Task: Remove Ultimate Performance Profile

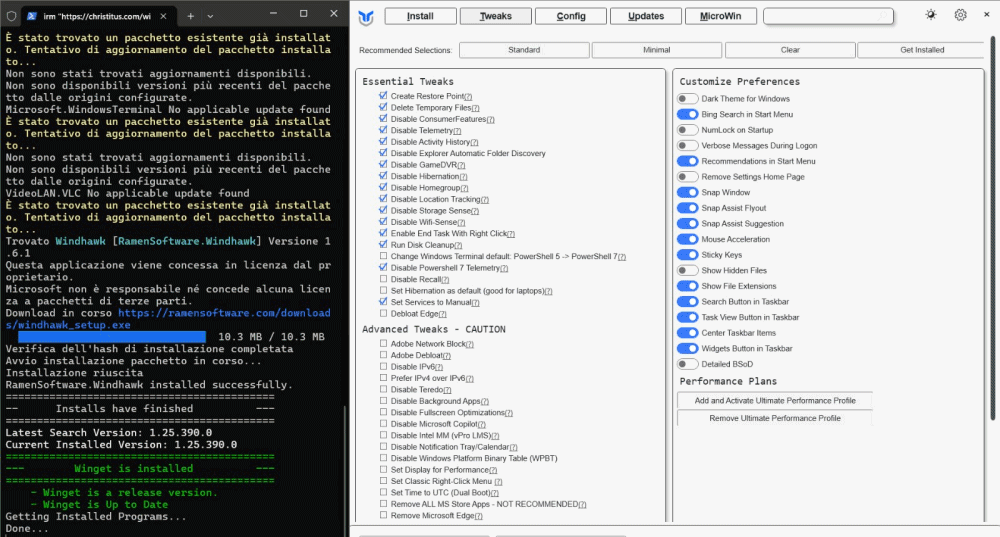Action: (775, 418)
